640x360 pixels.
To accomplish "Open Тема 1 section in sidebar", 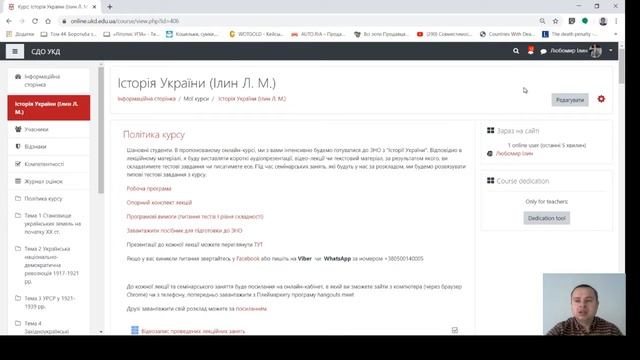I will 49,224.
